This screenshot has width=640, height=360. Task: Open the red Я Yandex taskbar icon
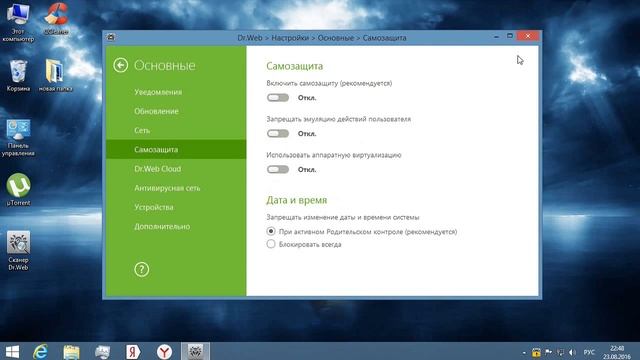[x=133, y=352]
